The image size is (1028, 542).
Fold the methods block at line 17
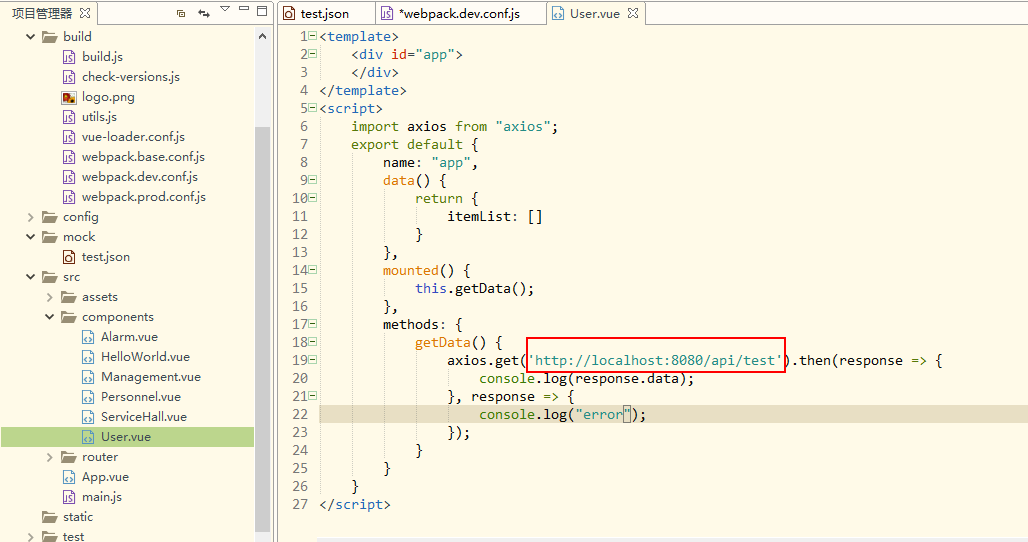(313, 324)
